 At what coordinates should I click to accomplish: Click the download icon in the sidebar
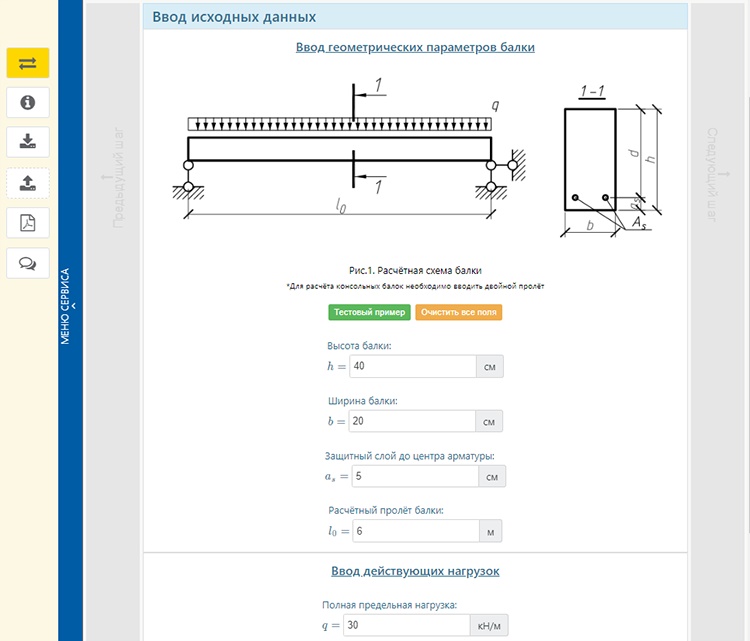click(x=28, y=142)
